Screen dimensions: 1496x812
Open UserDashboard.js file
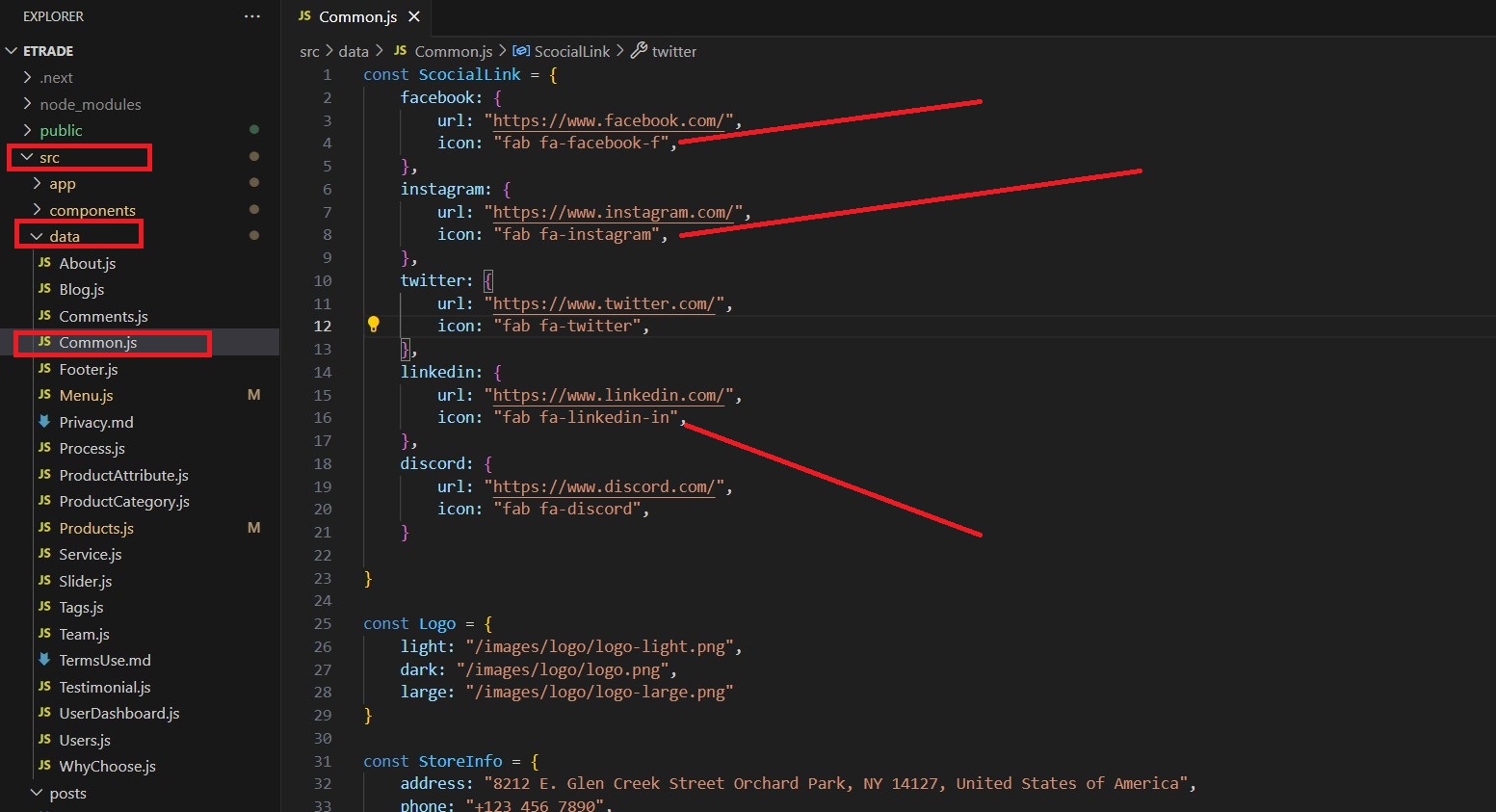tap(118, 713)
